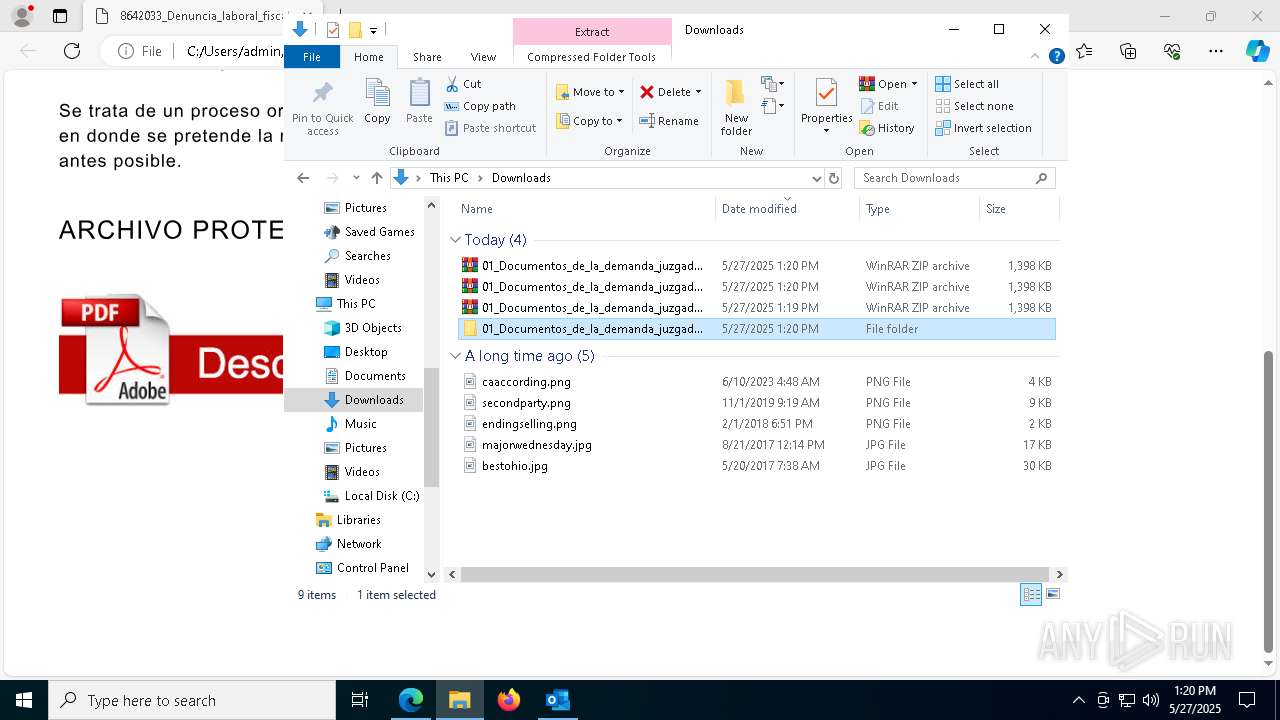The image size is (1280, 720).
Task: Select caaccording.png file
Action: (757, 382)
